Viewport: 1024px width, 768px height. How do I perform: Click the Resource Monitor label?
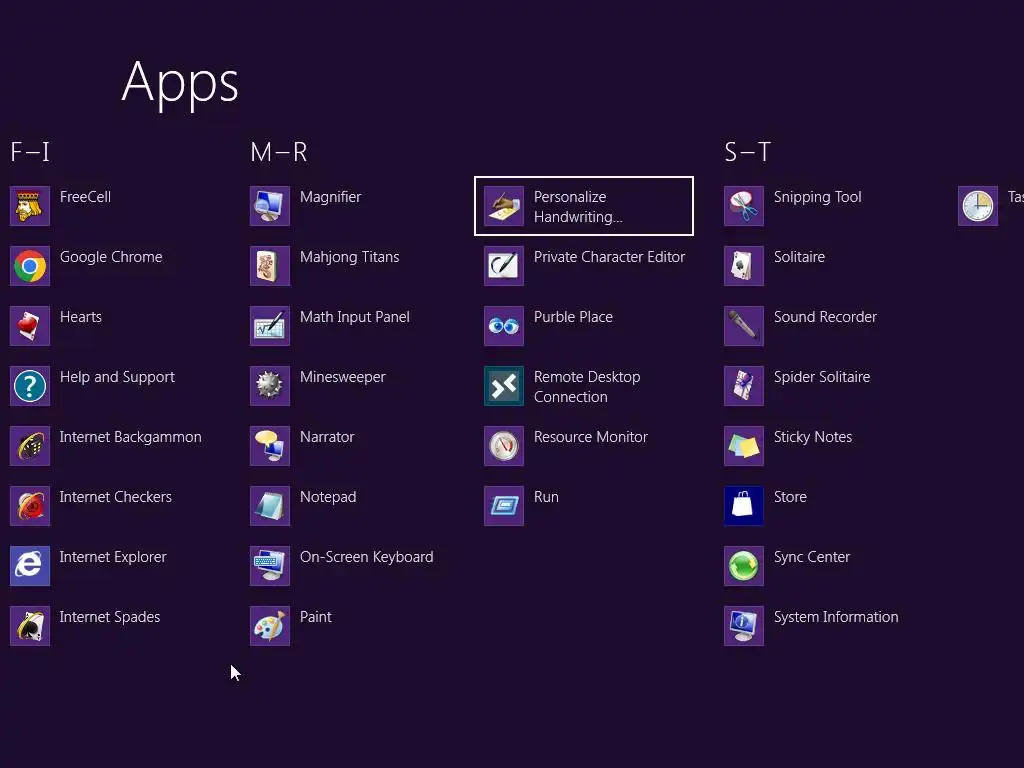click(x=591, y=437)
